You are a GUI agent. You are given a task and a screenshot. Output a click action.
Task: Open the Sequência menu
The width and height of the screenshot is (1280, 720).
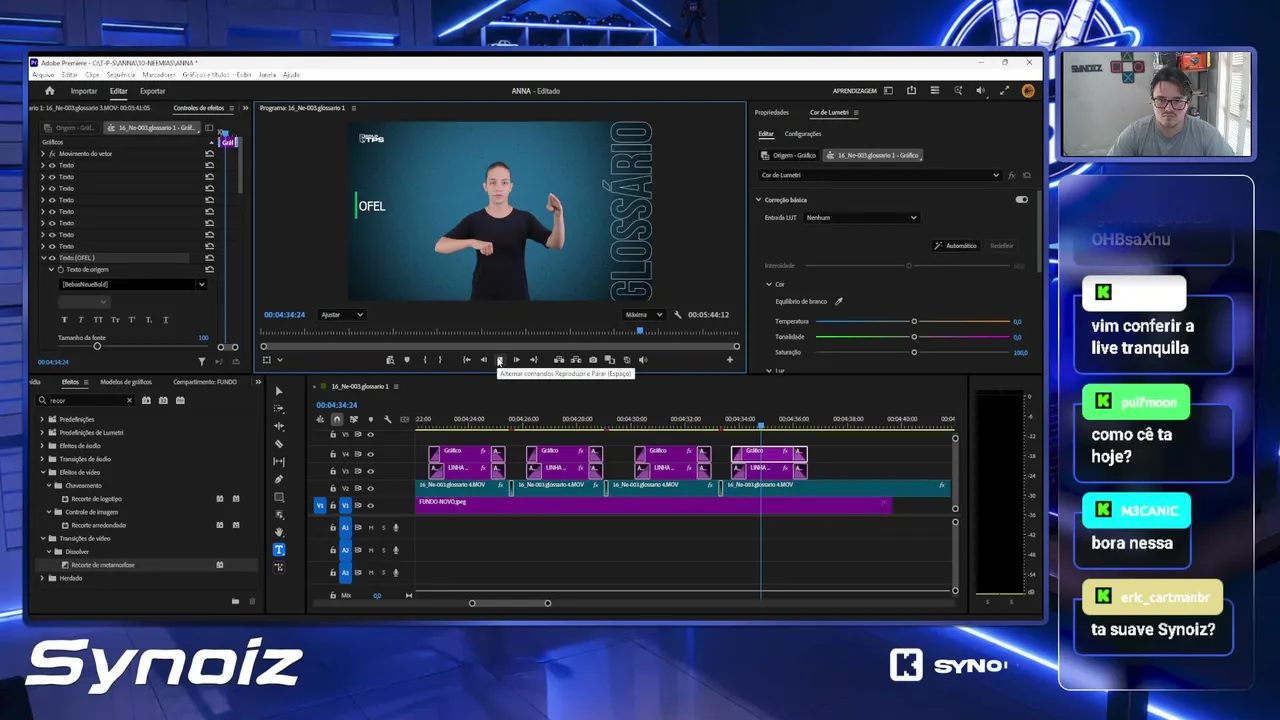[x=121, y=75]
